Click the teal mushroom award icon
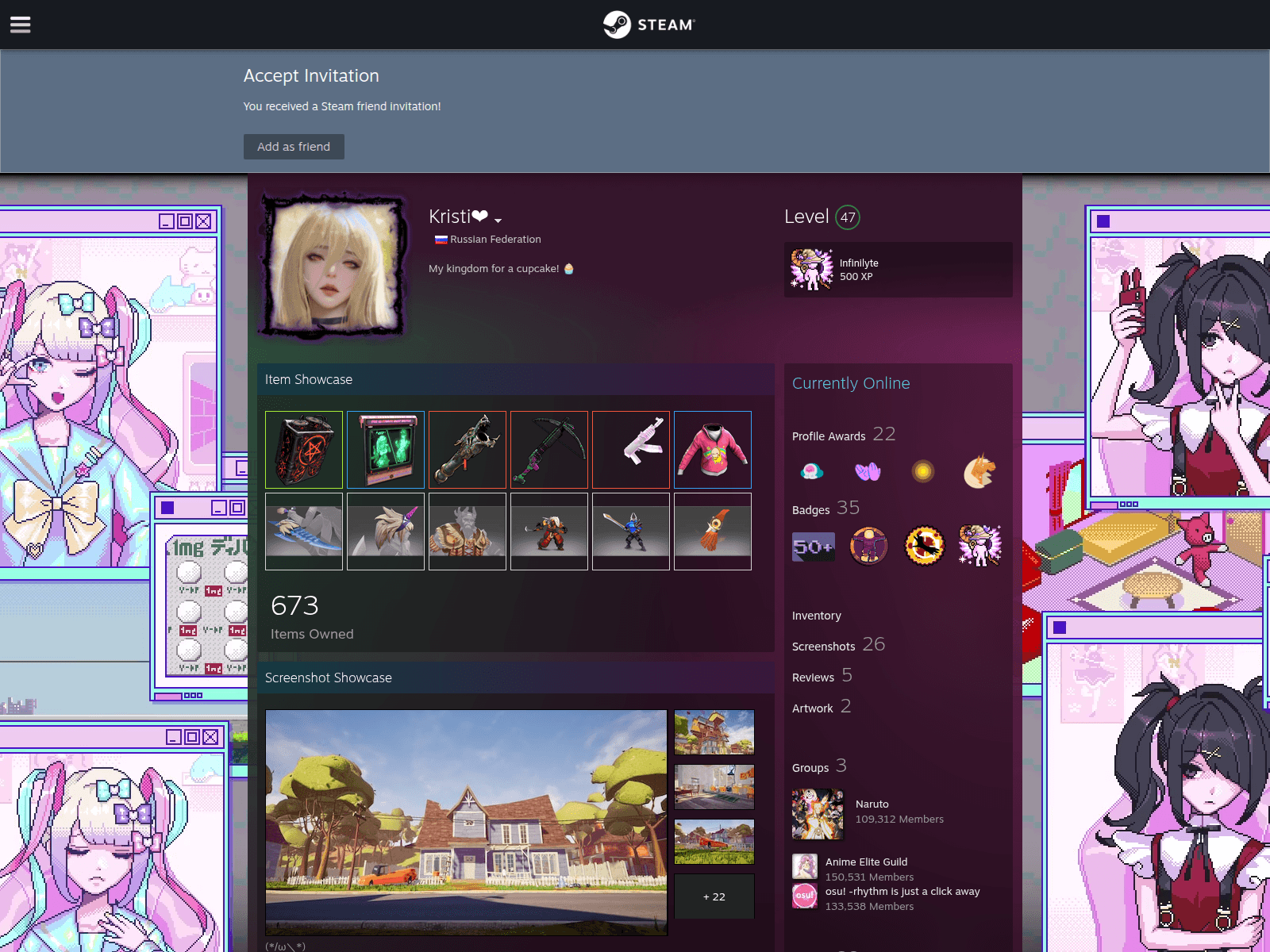Image resolution: width=1270 pixels, height=952 pixels. (811, 471)
